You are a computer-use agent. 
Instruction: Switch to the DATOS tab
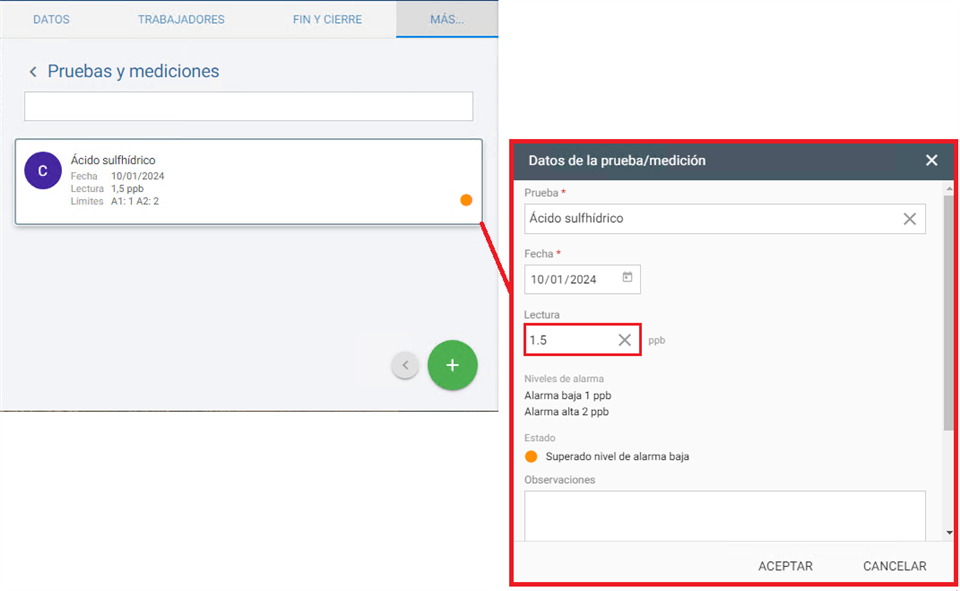[x=52, y=19]
